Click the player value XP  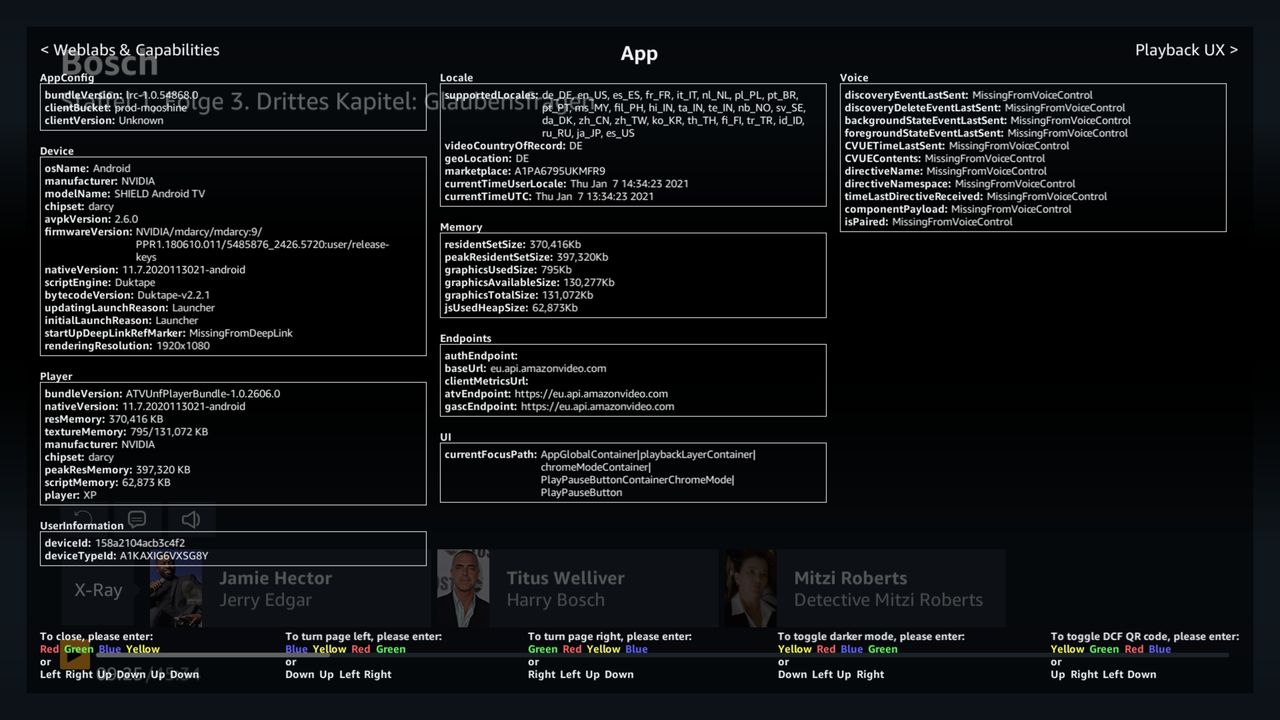tap(90, 495)
